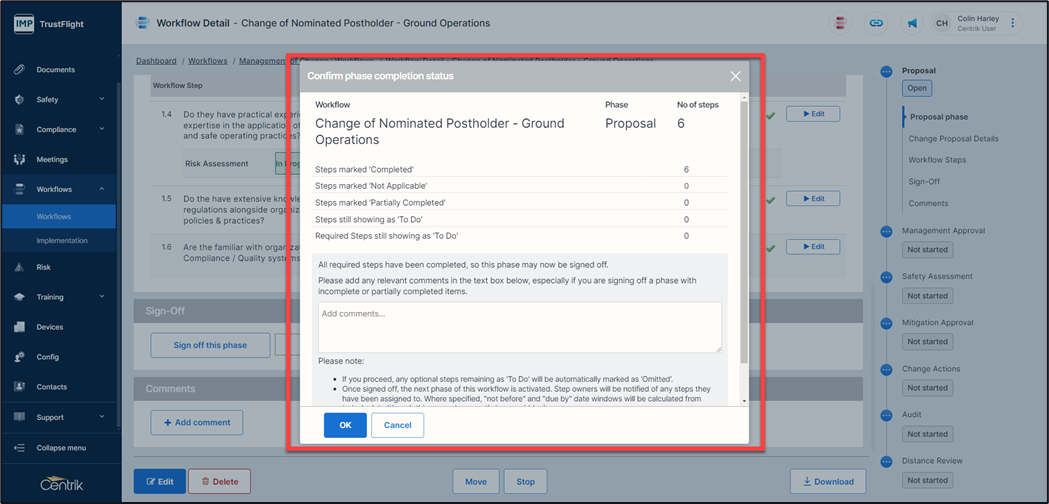Click Cancel in the confirmation dialog
Viewport: 1049px width, 504px height.
[x=397, y=425]
